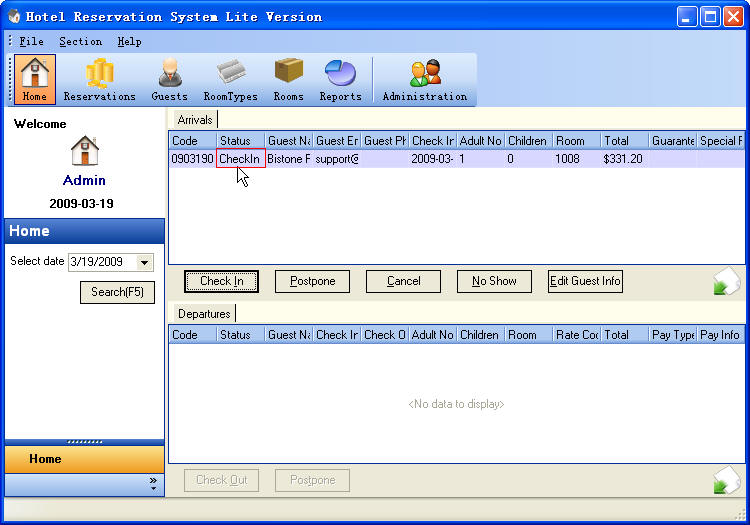Open the Section menu
This screenshot has height=525, width=750.
(x=80, y=42)
